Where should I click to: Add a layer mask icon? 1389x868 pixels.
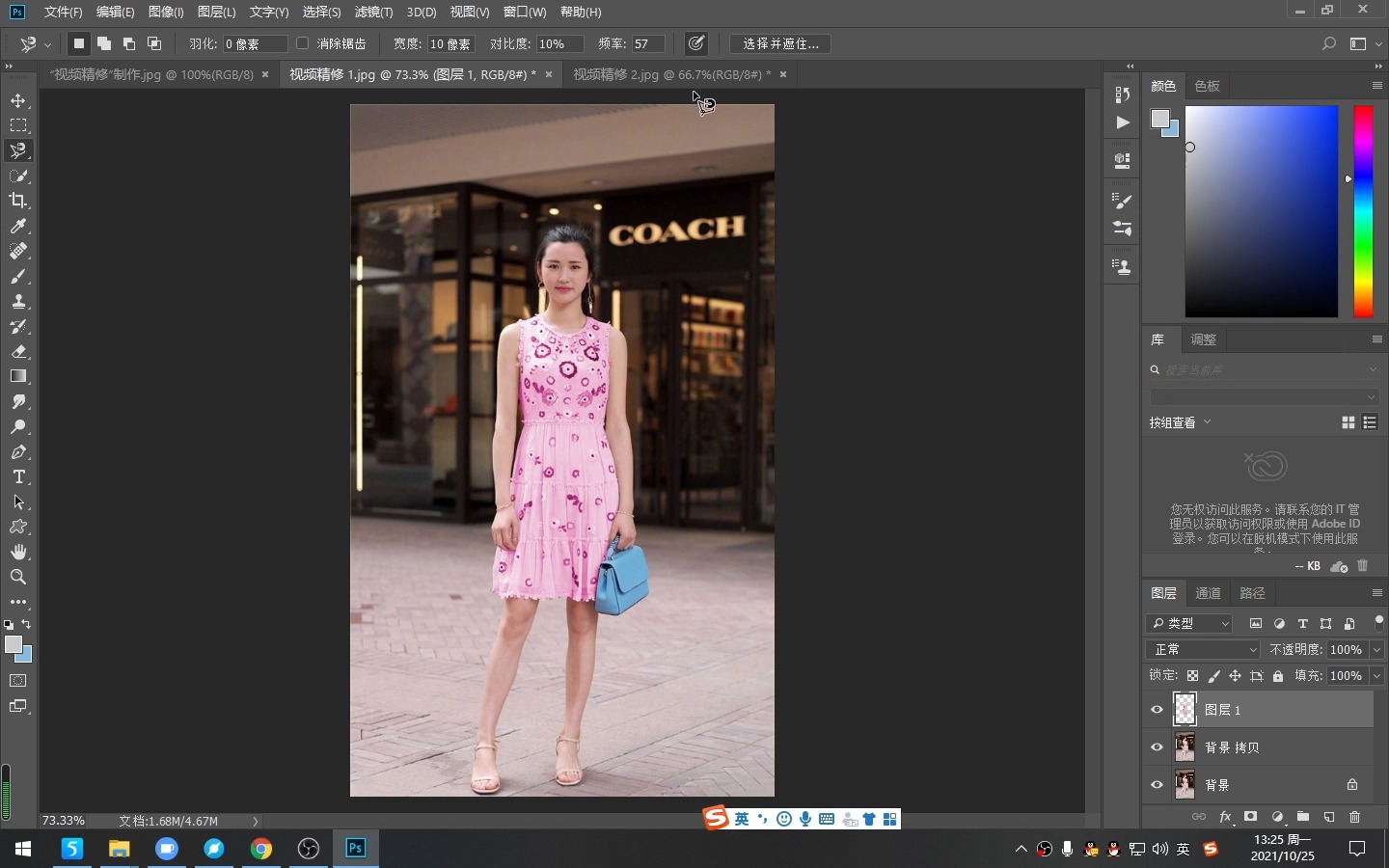(1250, 817)
